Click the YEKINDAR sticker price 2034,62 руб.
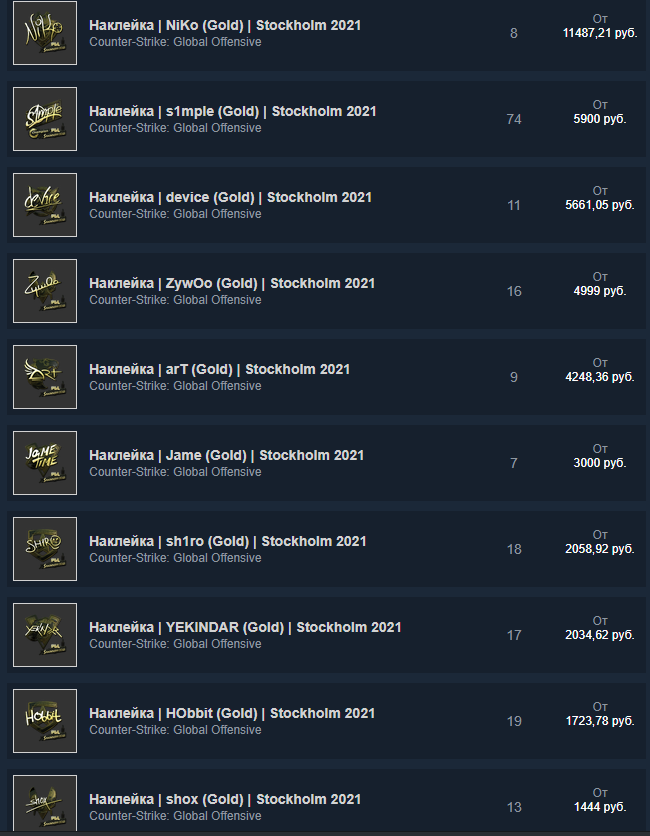Screen dimensions: 650x836 (x=600, y=635)
